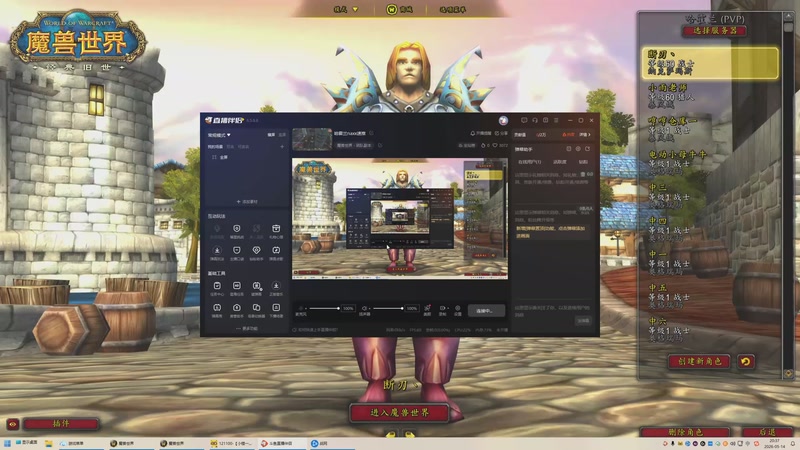Click the download-arrow circle icon in interactive tools
Screen dimensions: 800x450
tap(217, 251)
